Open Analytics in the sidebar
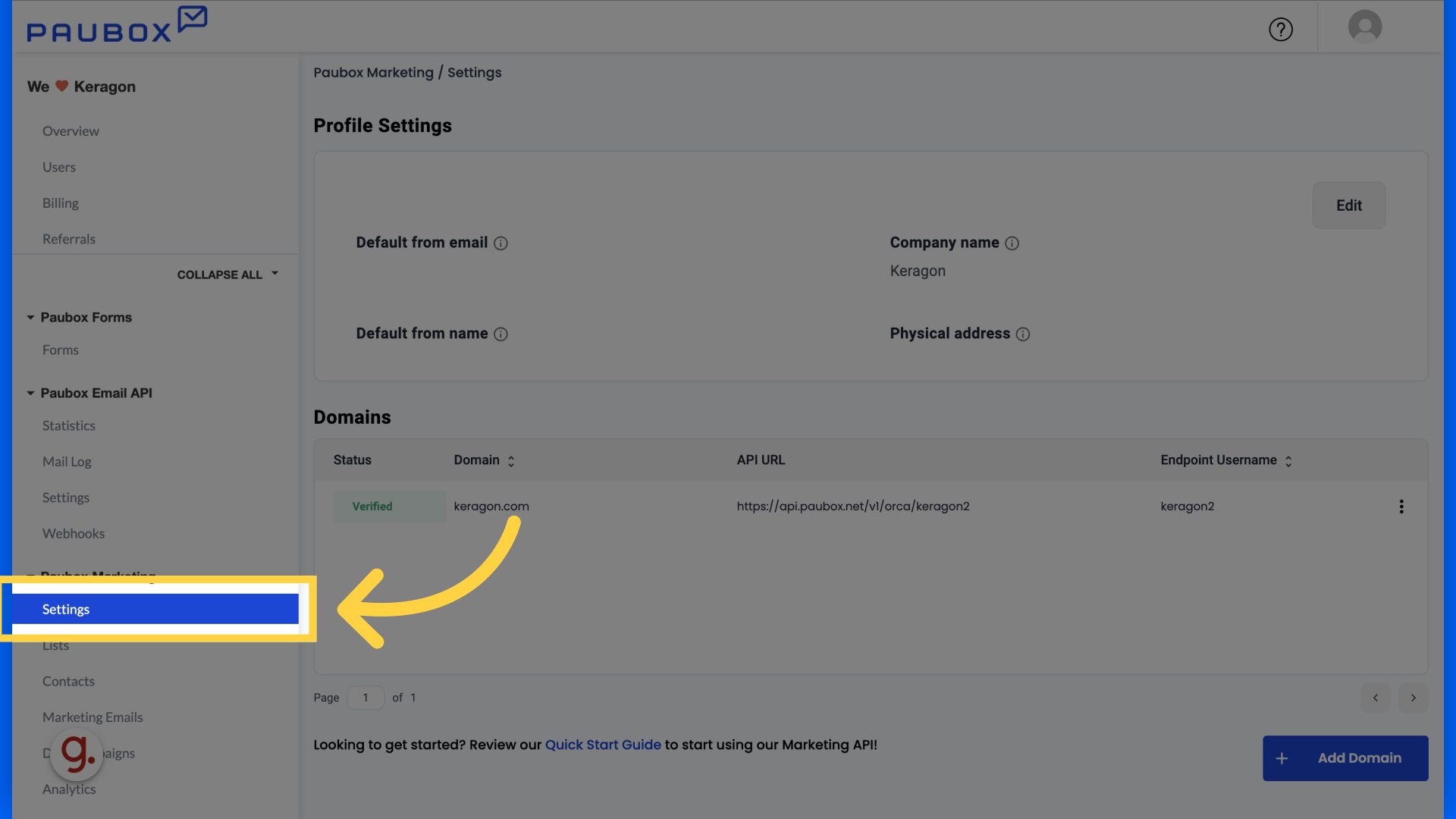The image size is (1456, 819). pyautogui.click(x=69, y=789)
